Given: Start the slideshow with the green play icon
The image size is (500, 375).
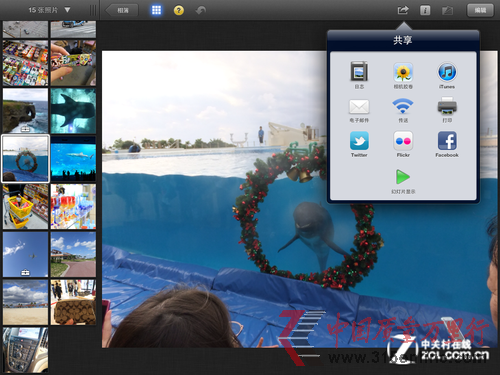Looking at the screenshot, I should 403,177.
